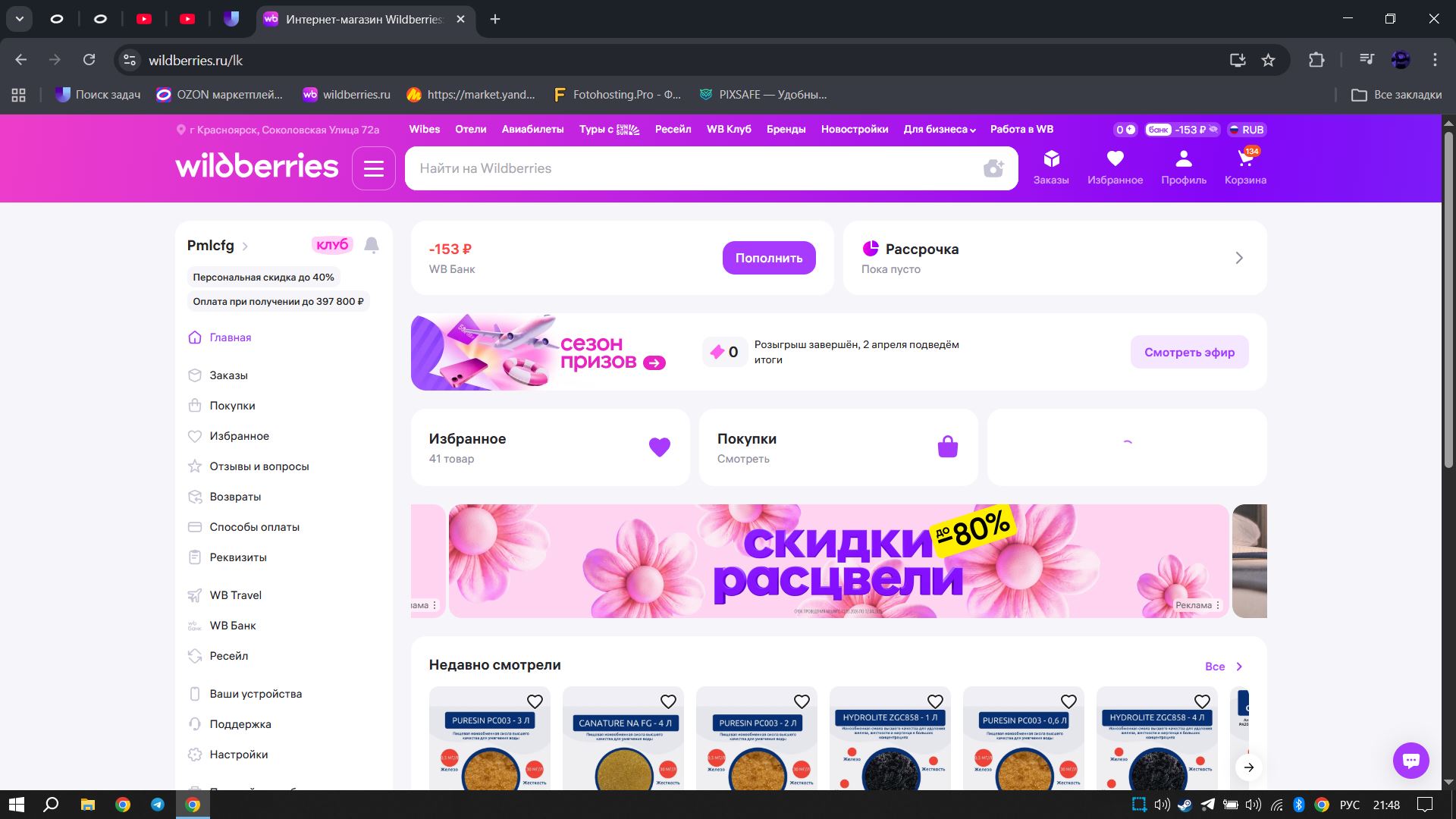
Task: Click the Смотреть эфир button
Action: 1188,352
